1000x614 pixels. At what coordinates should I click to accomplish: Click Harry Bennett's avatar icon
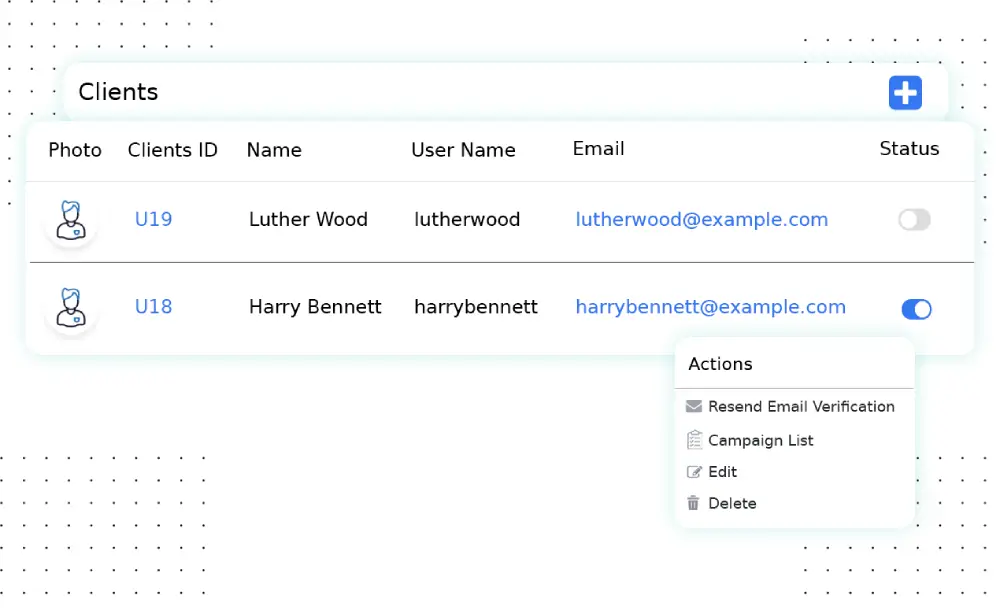71,307
